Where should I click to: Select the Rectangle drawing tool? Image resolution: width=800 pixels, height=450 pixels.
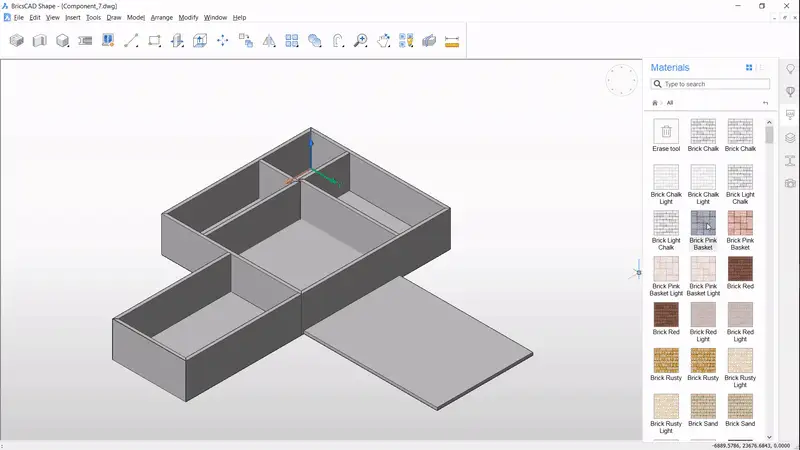(154, 40)
